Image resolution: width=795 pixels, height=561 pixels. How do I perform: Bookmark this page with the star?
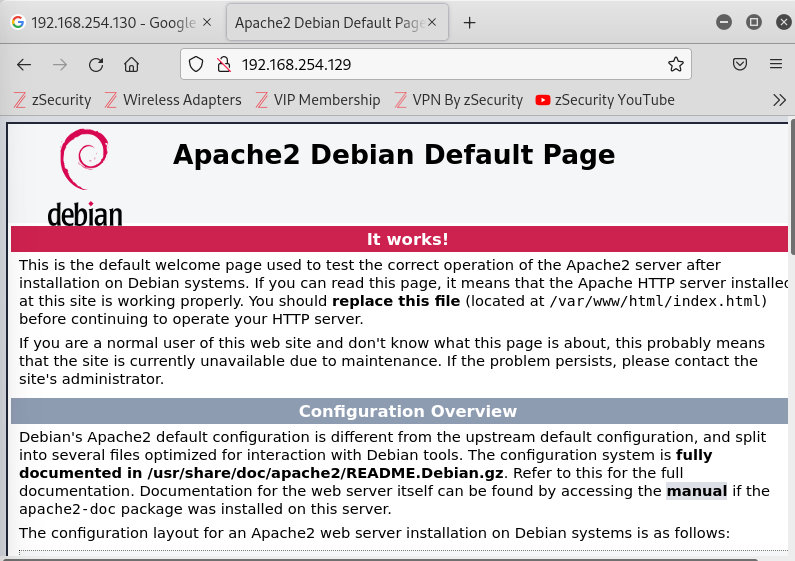pyautogui.click(x=675, y=64)
